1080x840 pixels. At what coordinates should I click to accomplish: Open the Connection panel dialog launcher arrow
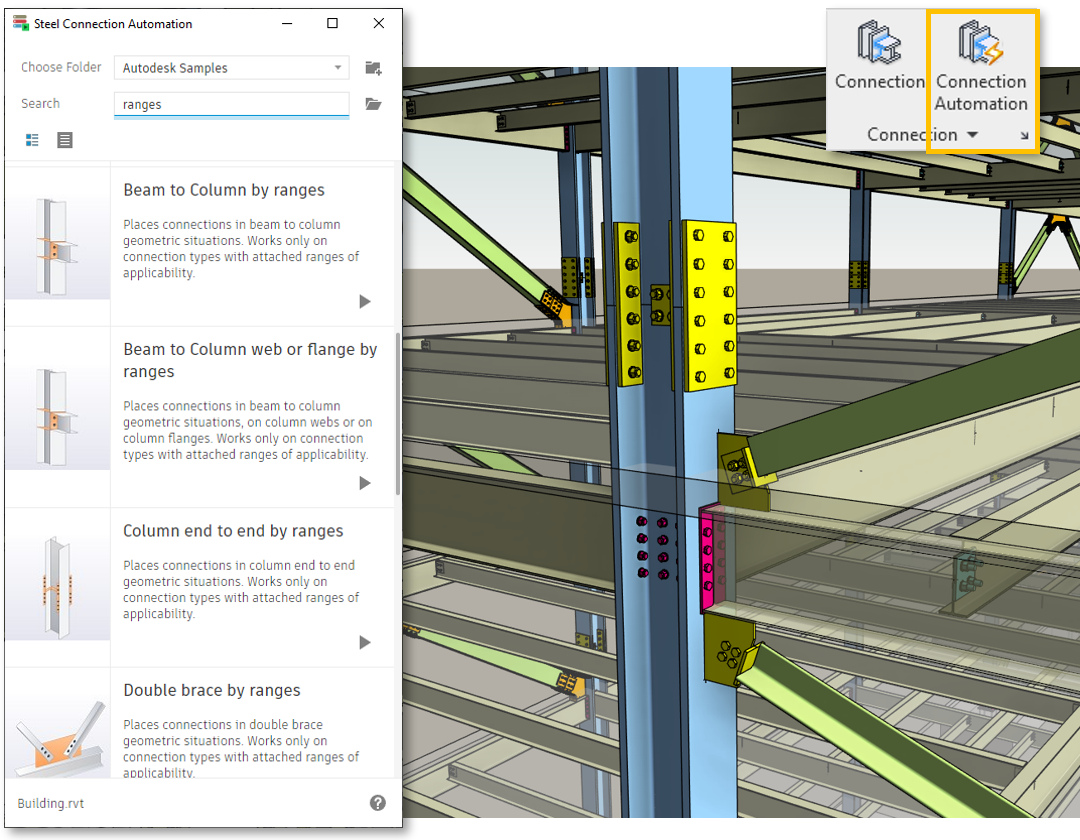[x=1025, y=136]
